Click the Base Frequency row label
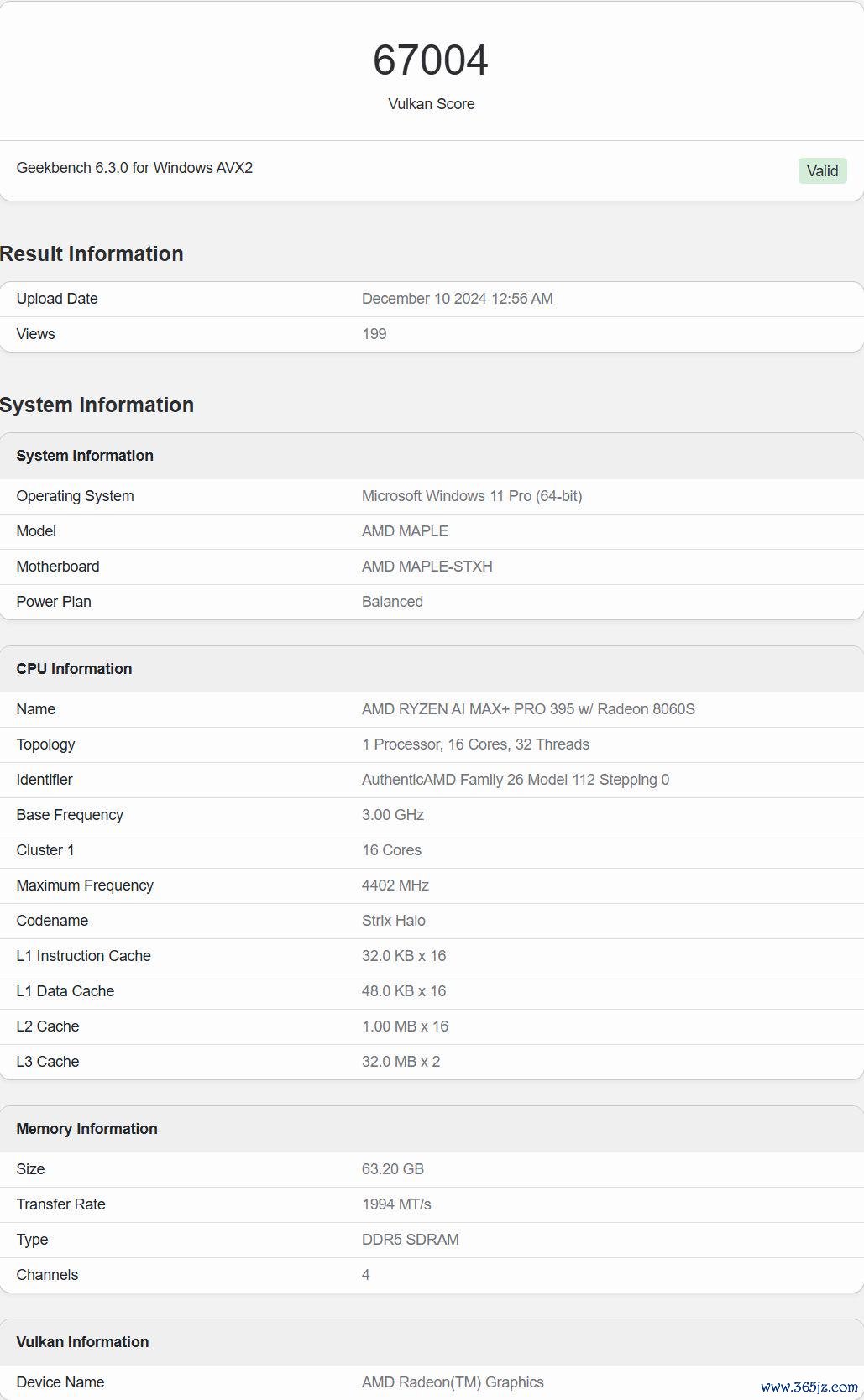This screenshot has height=1400, width=864. (x=70, y=815)
